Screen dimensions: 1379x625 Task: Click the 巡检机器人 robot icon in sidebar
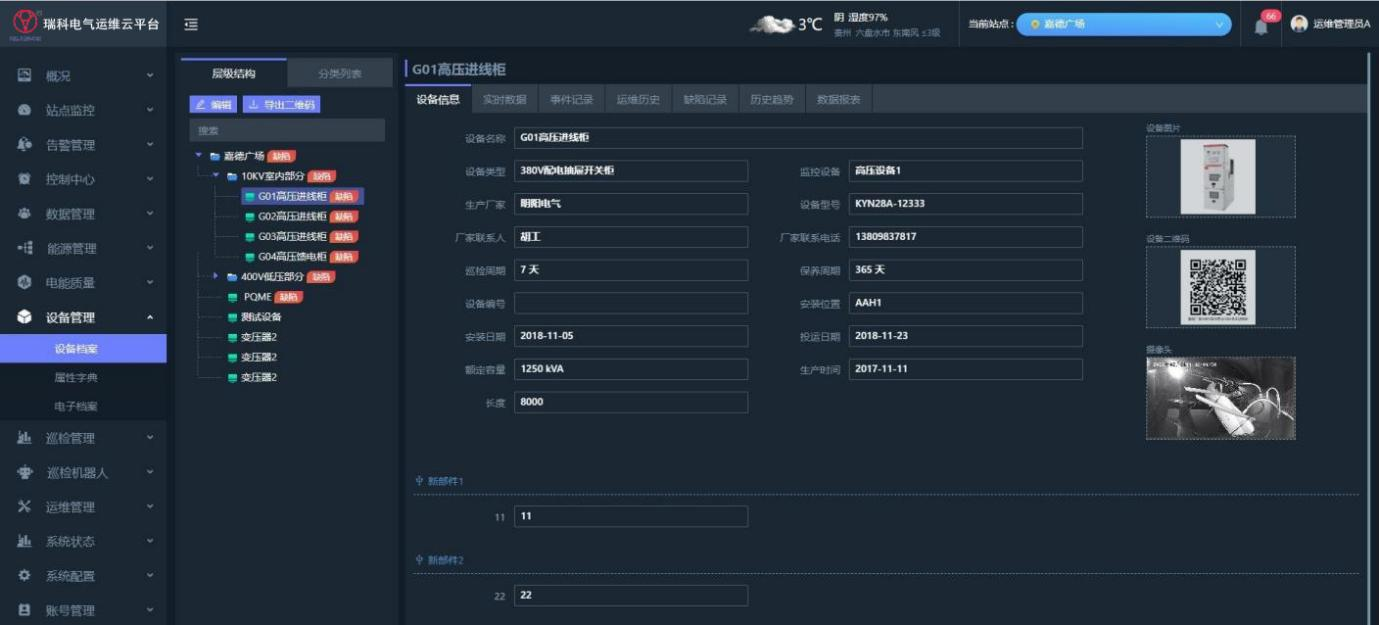25,473
